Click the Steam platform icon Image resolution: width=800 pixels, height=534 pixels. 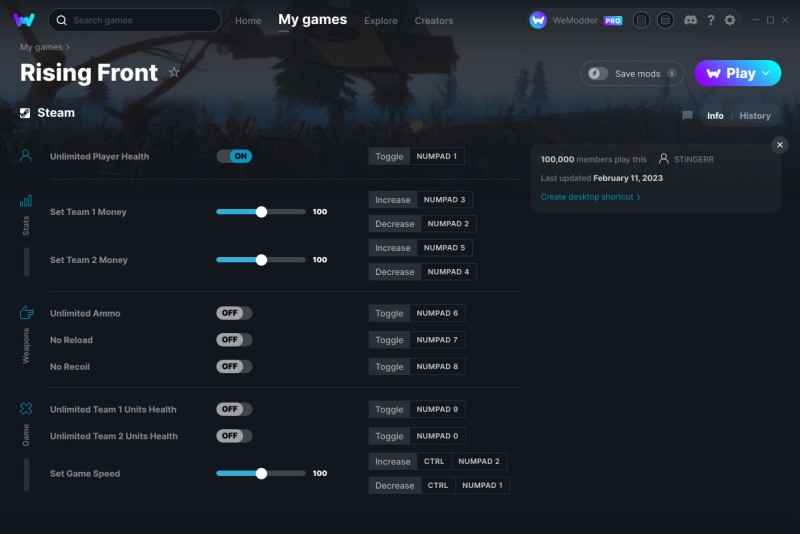click(x=25, y=113)
